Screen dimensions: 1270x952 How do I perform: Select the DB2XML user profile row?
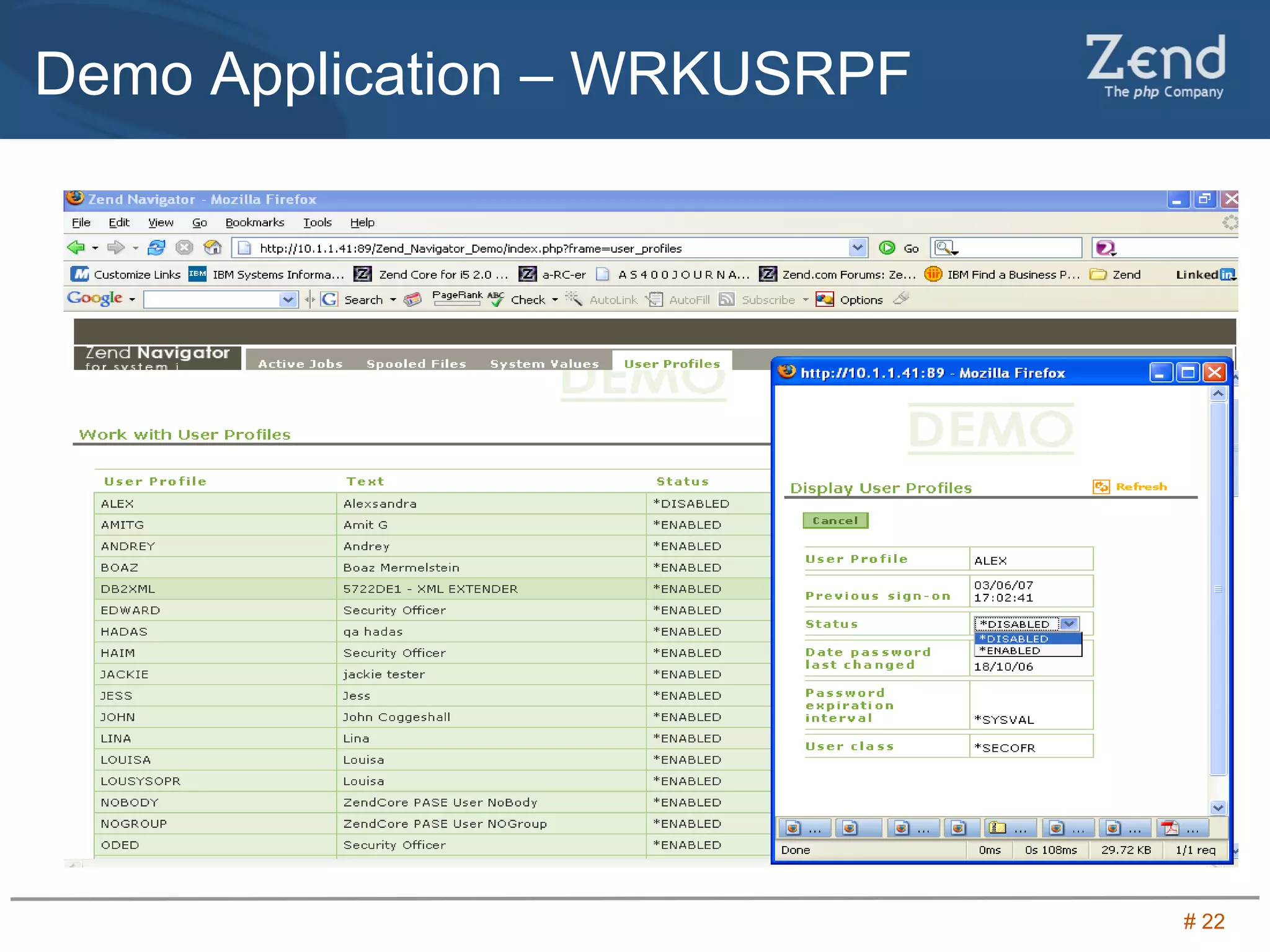[x=432, y=589]
